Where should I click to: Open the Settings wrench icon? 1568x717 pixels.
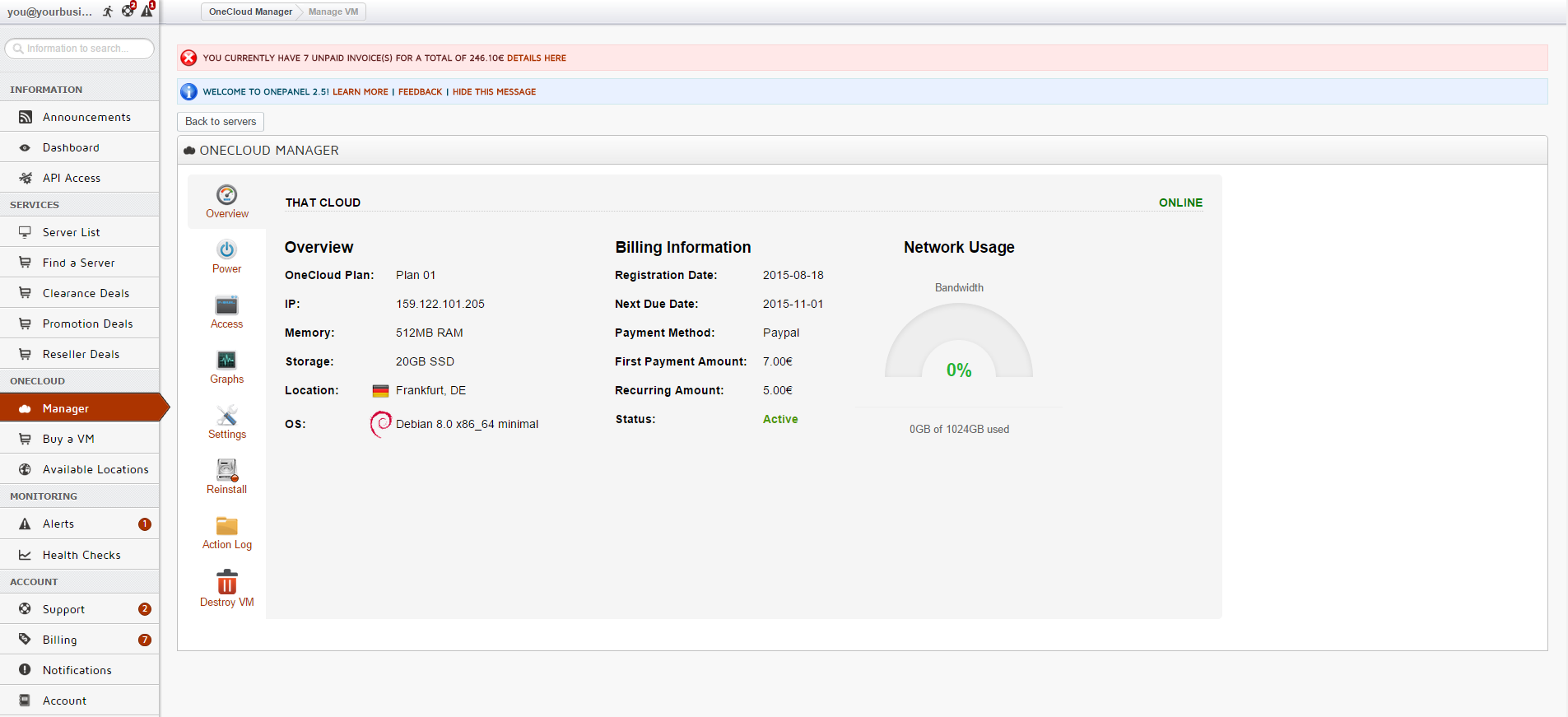coord(226,416)
